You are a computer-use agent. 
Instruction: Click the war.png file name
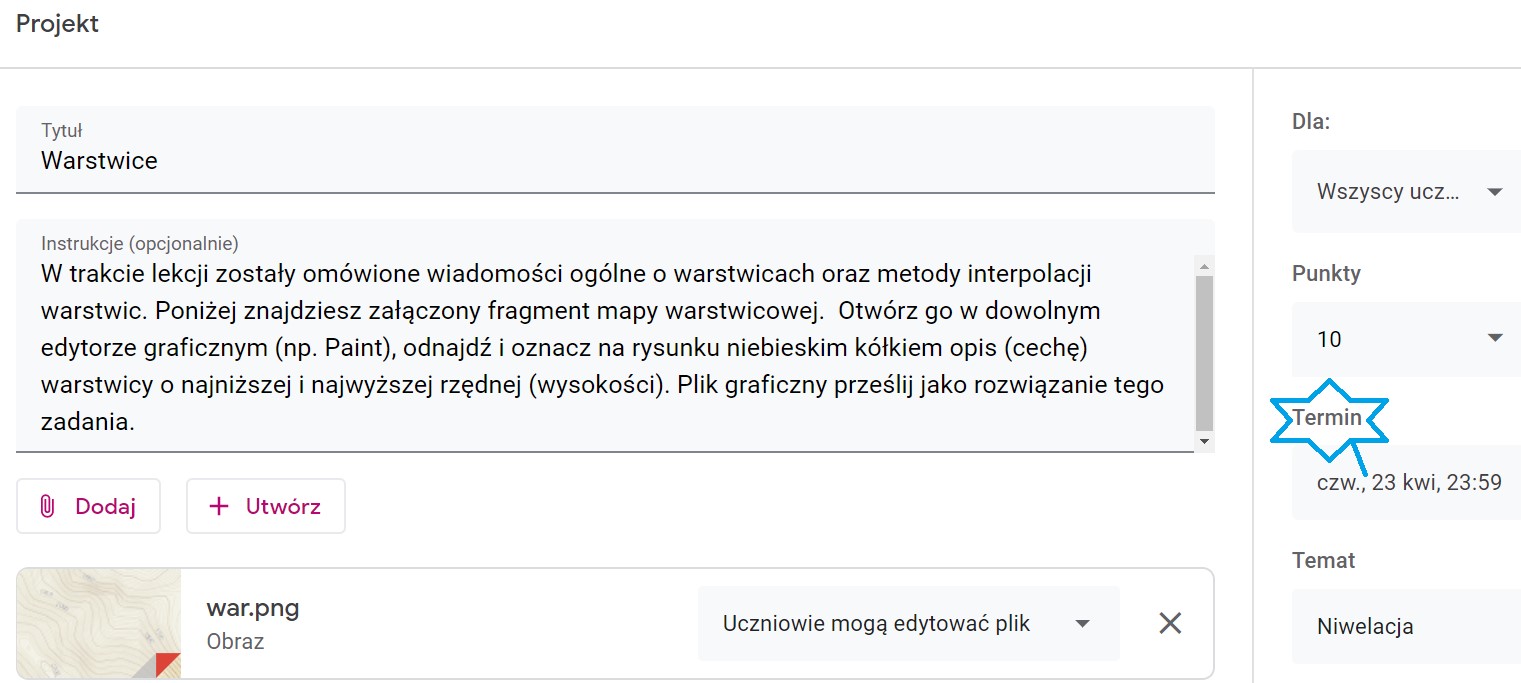[253, 607]
